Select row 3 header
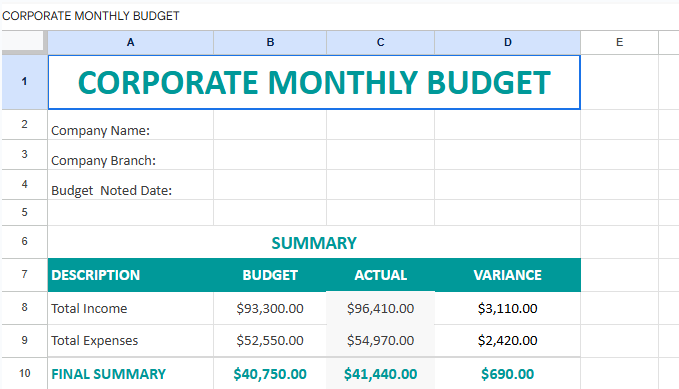The image size is (679, 389). point(24,155)
